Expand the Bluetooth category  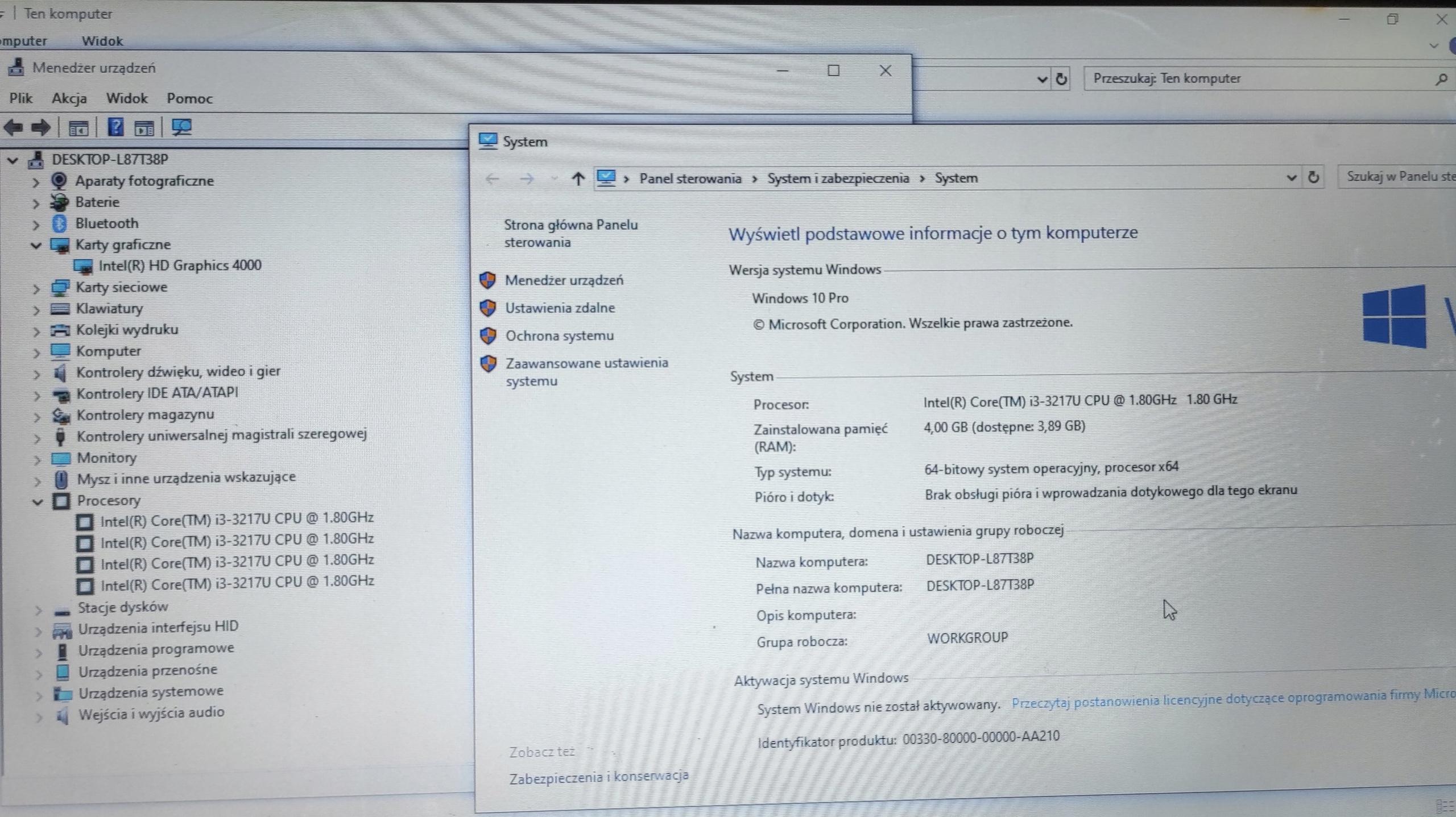pos(36,225)
